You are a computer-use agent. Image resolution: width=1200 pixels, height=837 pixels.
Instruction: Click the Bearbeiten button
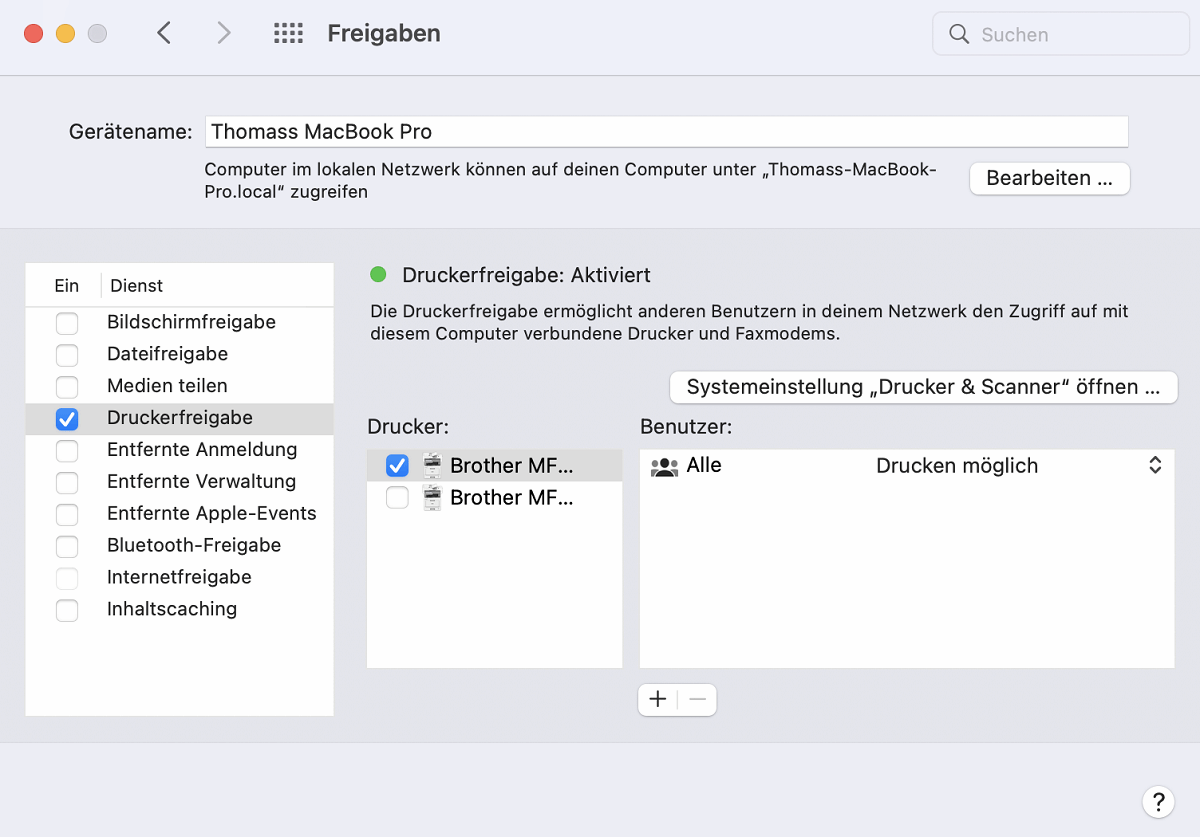pyautogui.click(x=1049, y=178)
